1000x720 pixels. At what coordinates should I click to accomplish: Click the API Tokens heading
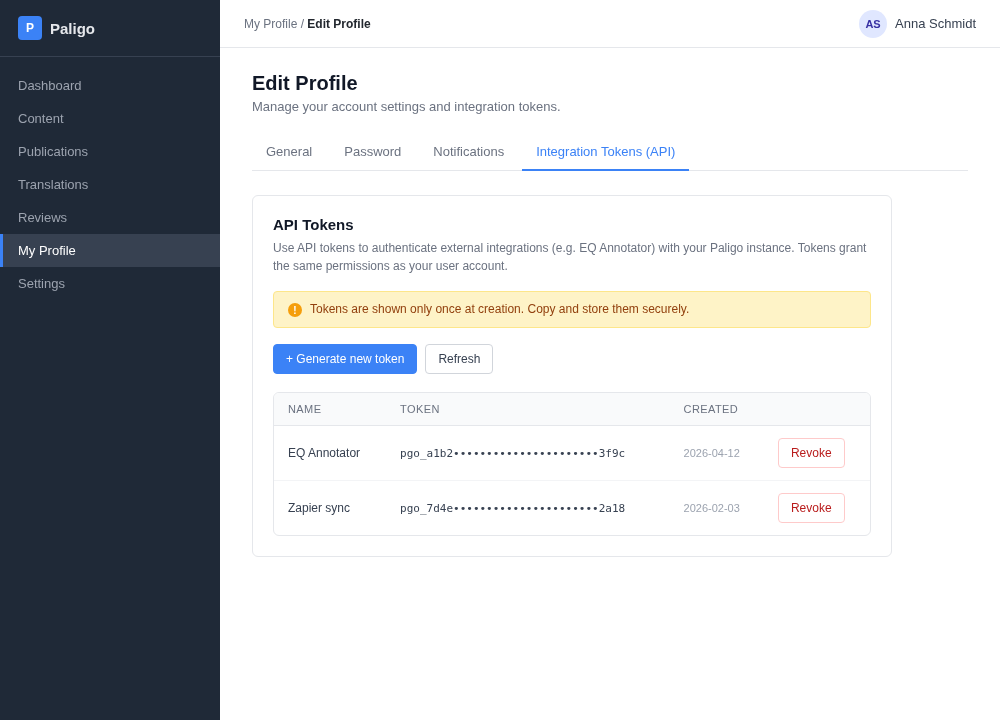tap(313, 225)
